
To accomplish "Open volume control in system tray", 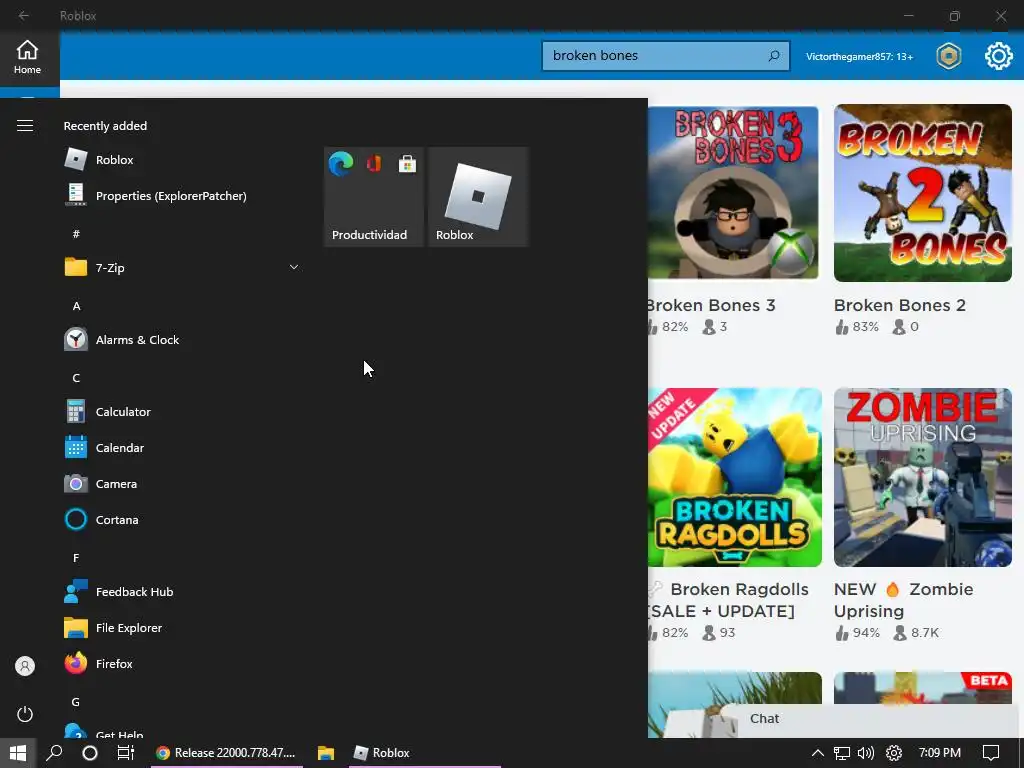I will tap(866, 753).
